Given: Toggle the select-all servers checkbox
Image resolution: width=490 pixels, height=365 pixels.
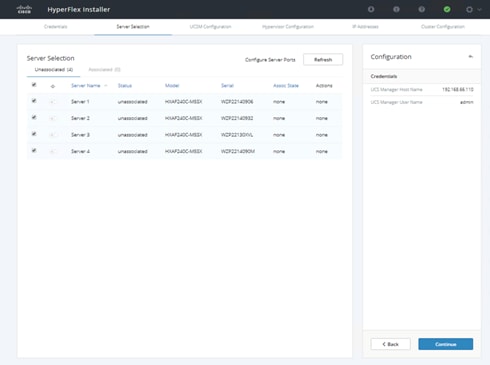Looking at the screenshot, I should coord(34,85).
